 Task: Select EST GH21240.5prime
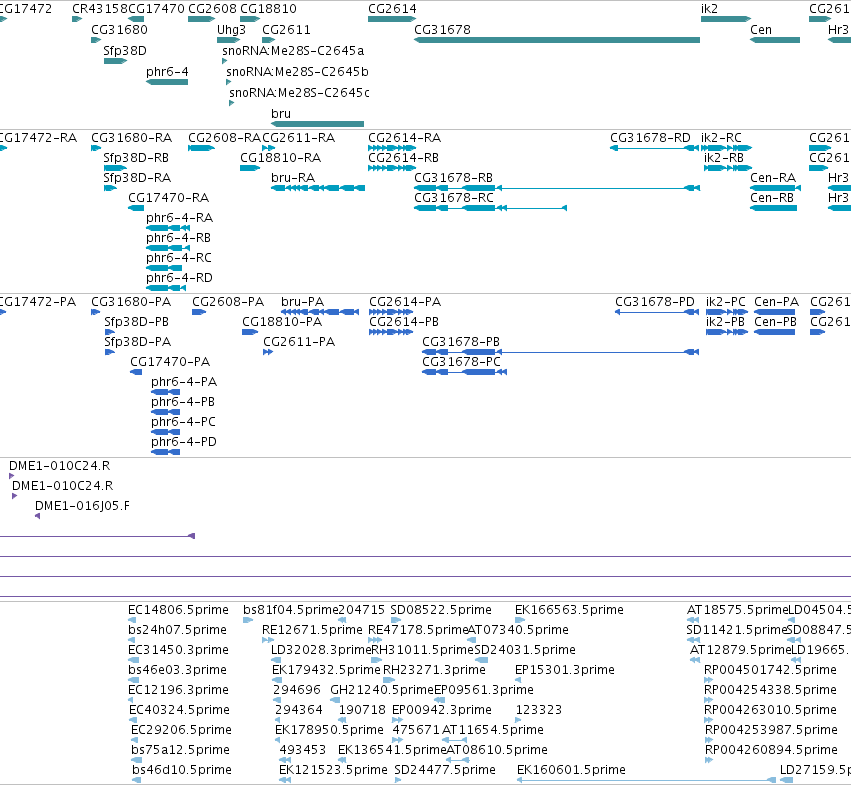(335, 700)
